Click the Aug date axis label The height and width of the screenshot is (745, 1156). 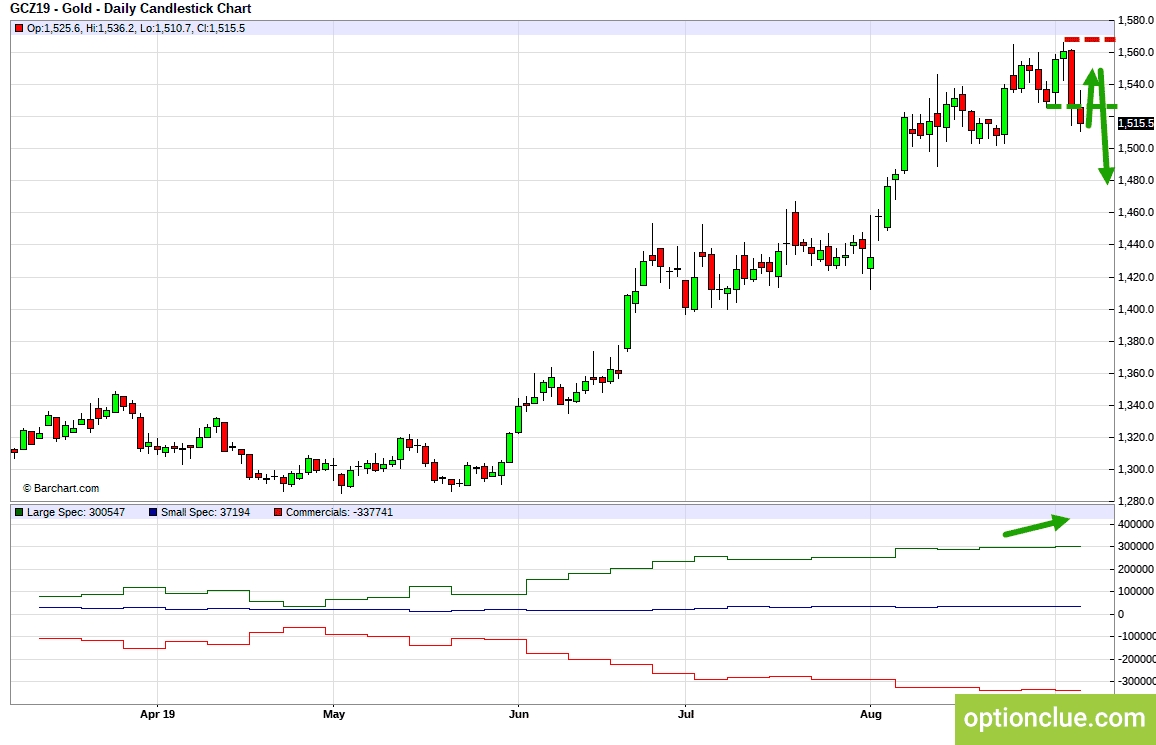click(871, 714)
